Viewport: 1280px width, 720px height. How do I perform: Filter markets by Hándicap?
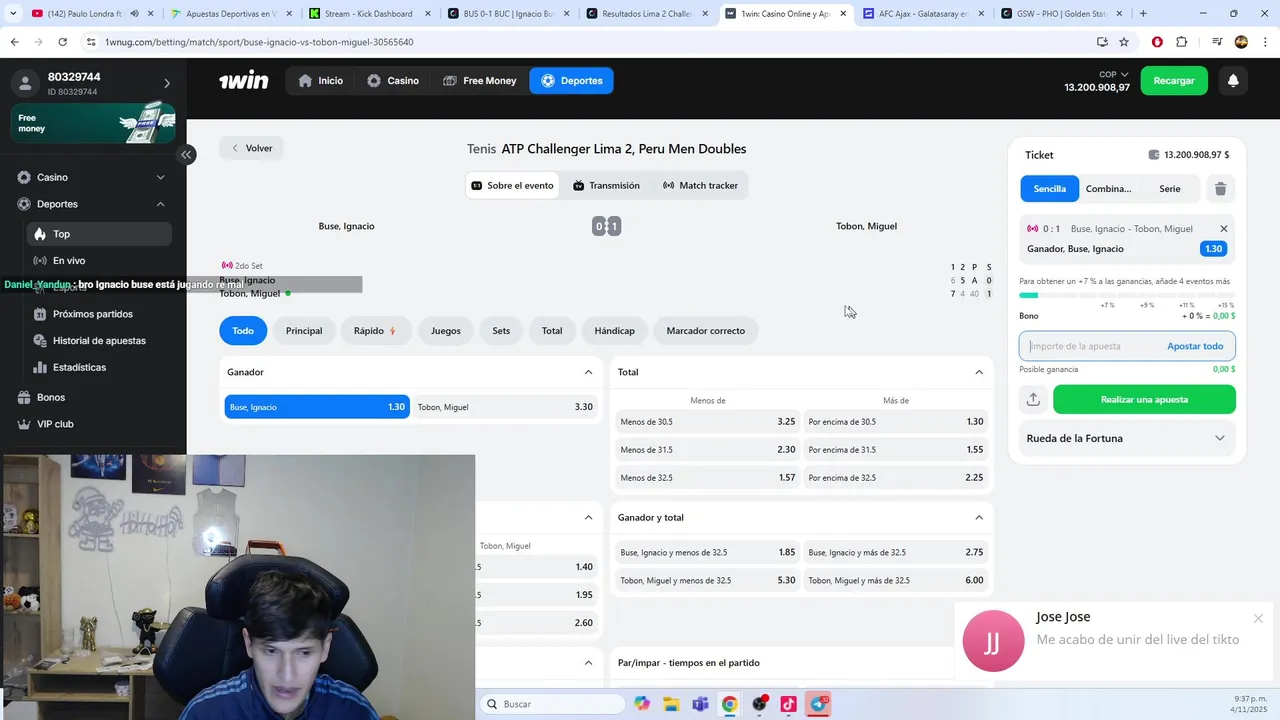[x=614, y=331]
